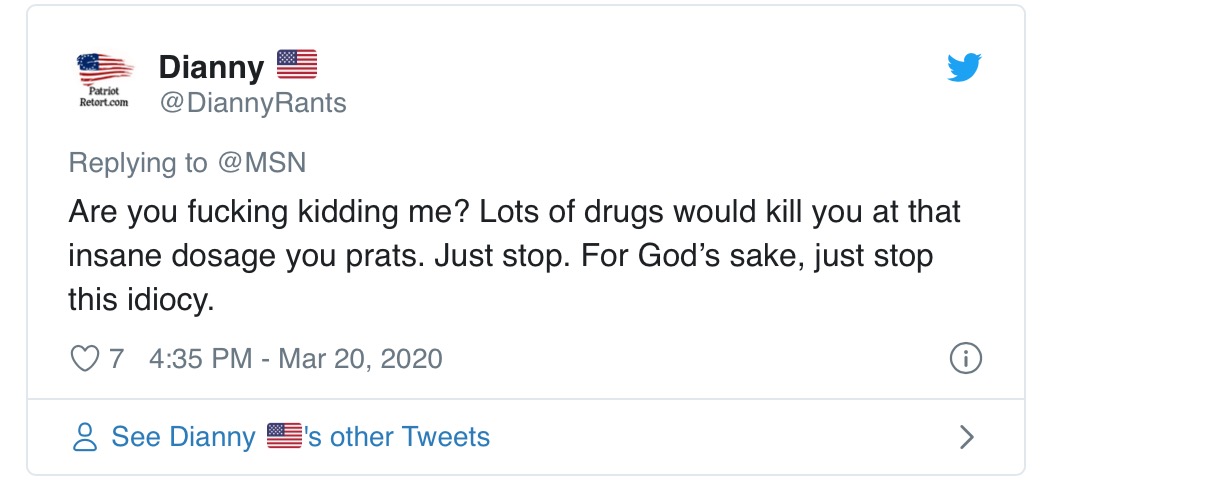1217x481 pixels.
Task: Open the 4:35 PM timestamp link
Action: [x=200, y=358]
